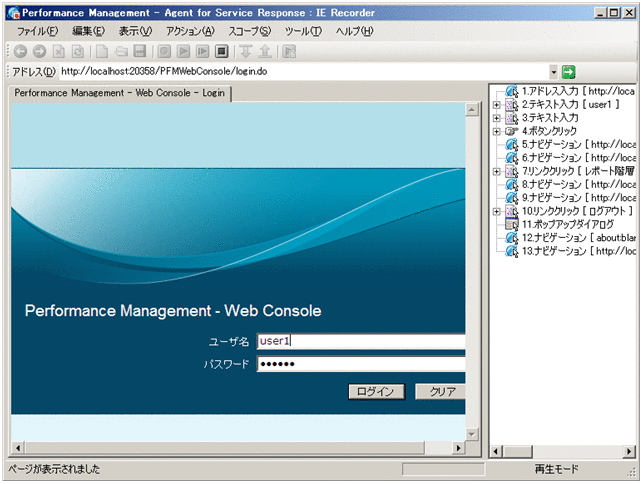Image resolution: width=644 pixels, height=484 pixels.
Task: Select step 10 リンククリック ログアウト row
Action: pyautogui.click(x=577, y=211)
